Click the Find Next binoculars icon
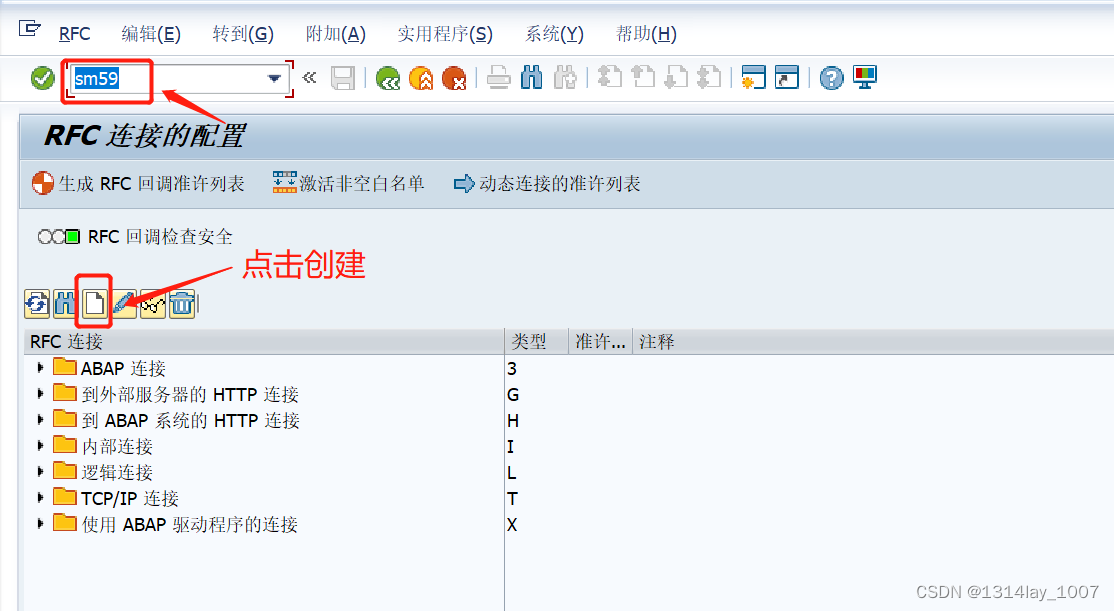 click(x=565, y=78)
